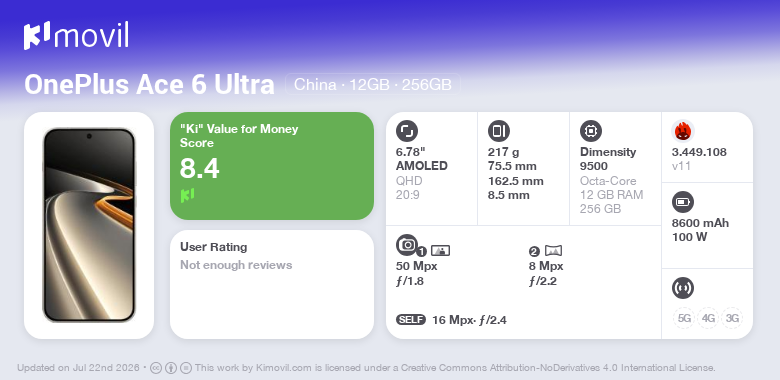Click the Kimovil logo

tap(76, 35)
